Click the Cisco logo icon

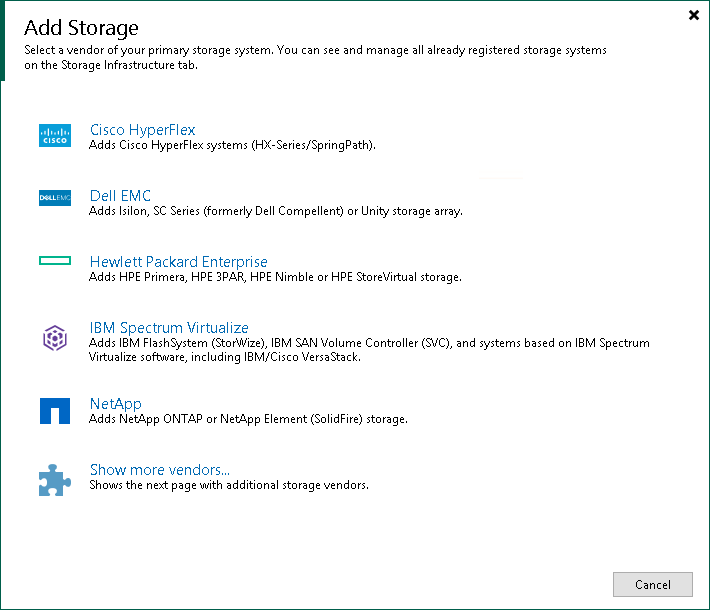pos(55,136)
